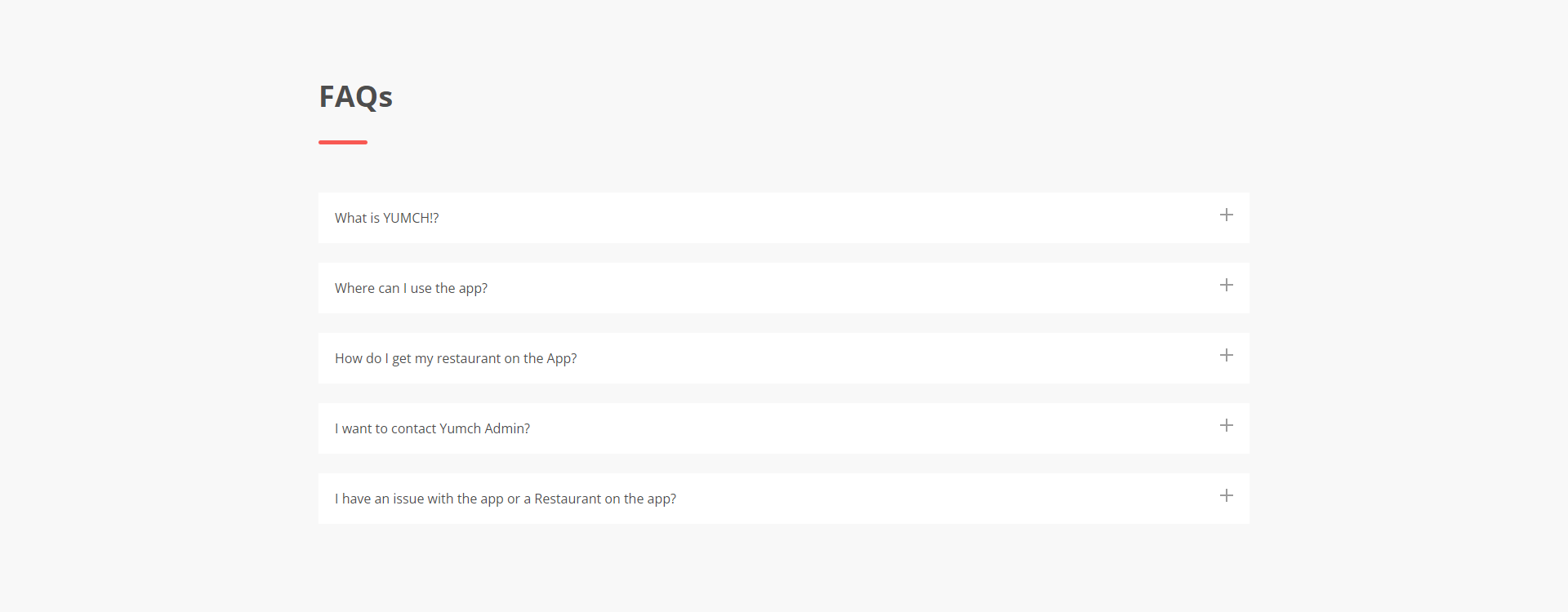Open the 'What is YUMCH!?' question text

click(x=386, y=218)
